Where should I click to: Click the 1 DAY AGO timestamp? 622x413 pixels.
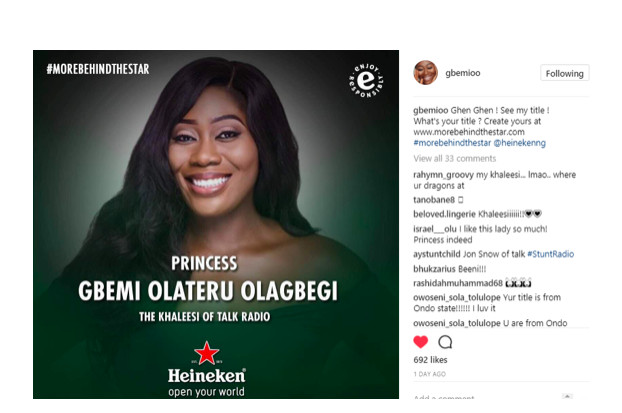pos(430,374)
